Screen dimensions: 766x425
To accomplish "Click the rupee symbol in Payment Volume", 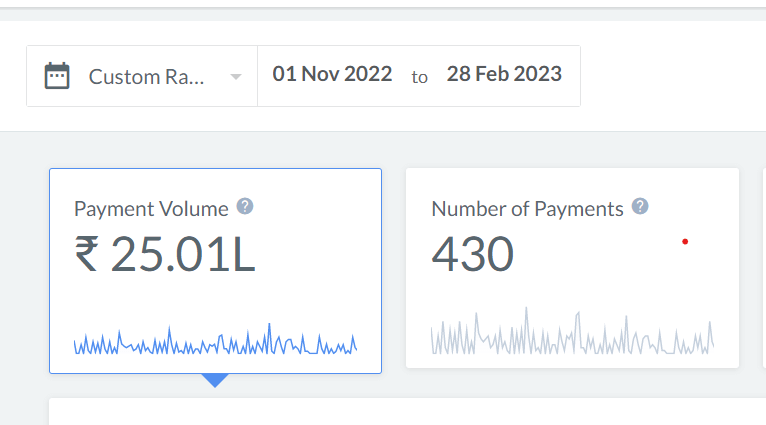I will (x=87, y=255).
